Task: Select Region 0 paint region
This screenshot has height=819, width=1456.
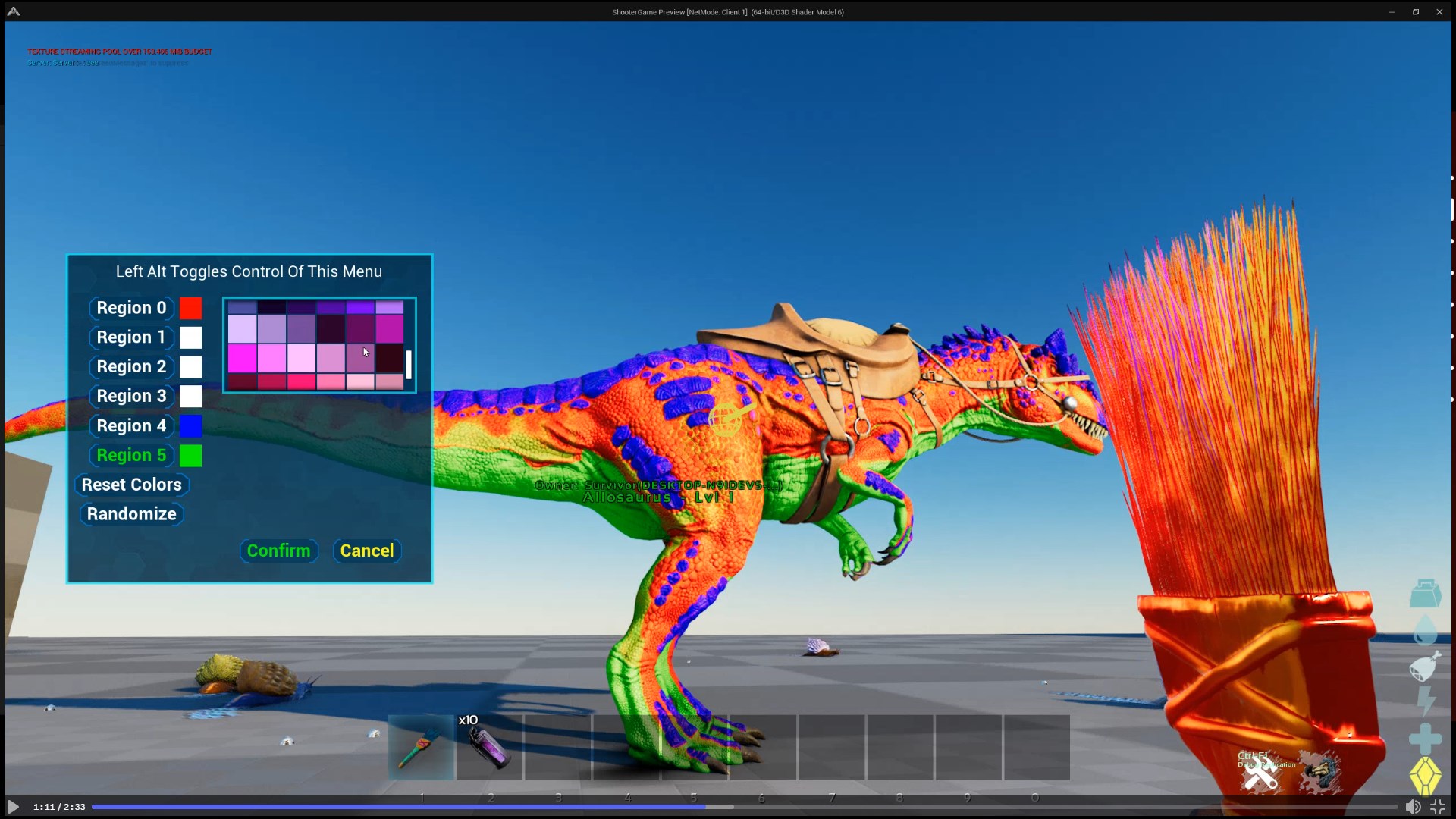Action: (131, 308)
